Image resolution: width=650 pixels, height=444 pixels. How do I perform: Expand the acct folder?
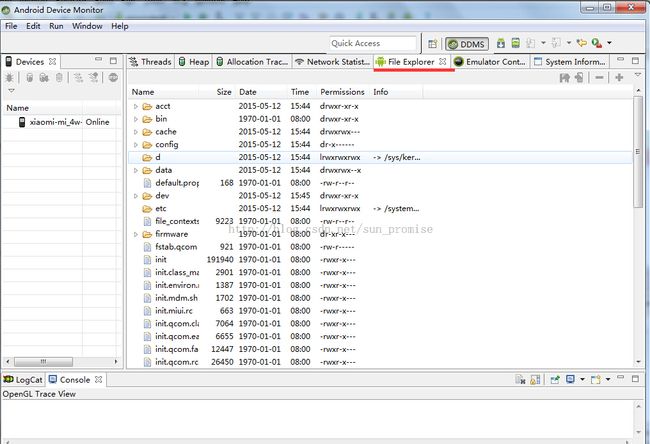[x=136, y=107]
